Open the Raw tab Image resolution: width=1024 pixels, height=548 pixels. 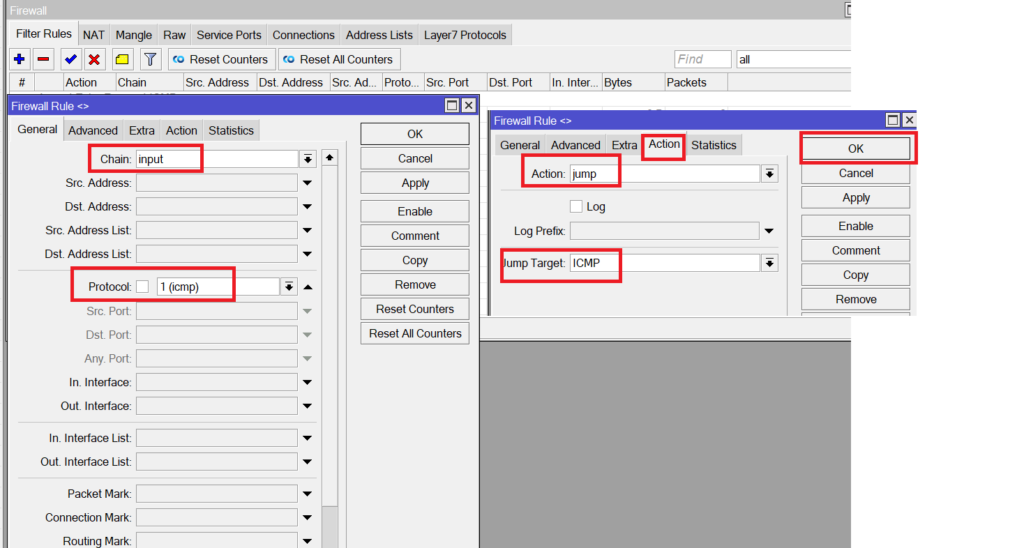pos(174,35)
